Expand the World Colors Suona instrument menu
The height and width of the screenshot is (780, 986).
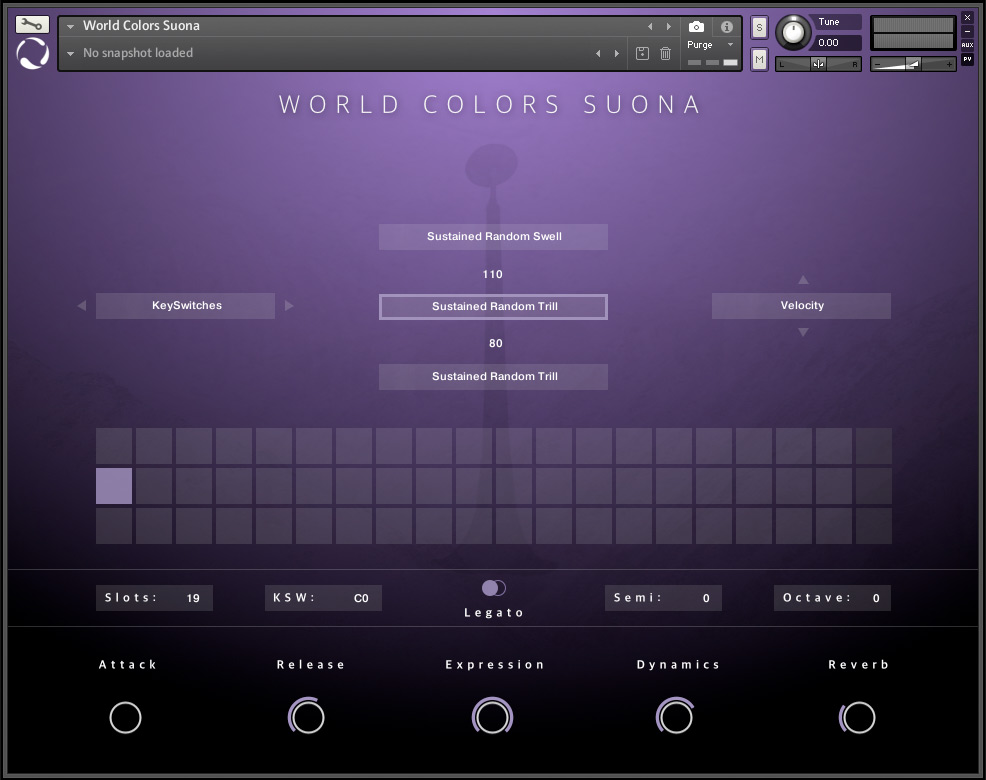[x=71, y=27]
